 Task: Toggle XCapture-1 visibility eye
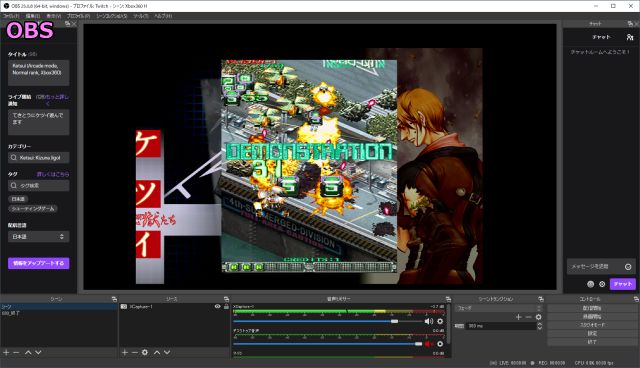click(218, 306)
